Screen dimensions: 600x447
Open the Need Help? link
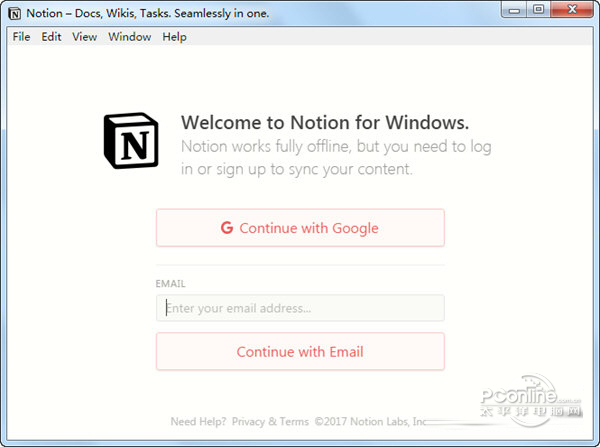click(x=198, y=421)
